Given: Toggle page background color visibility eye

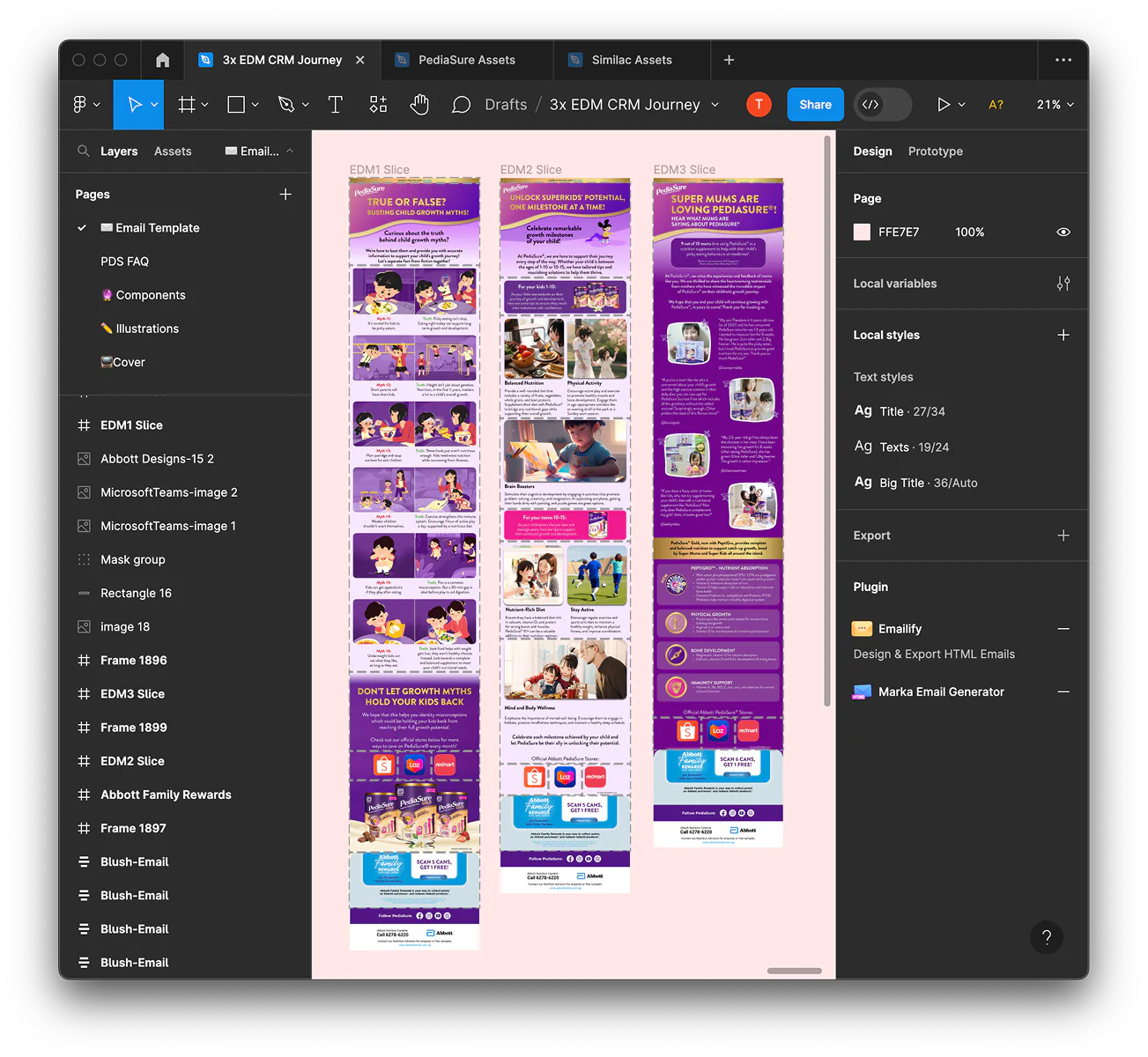Looking at the screenshot, I should (x=1063, y=232).
